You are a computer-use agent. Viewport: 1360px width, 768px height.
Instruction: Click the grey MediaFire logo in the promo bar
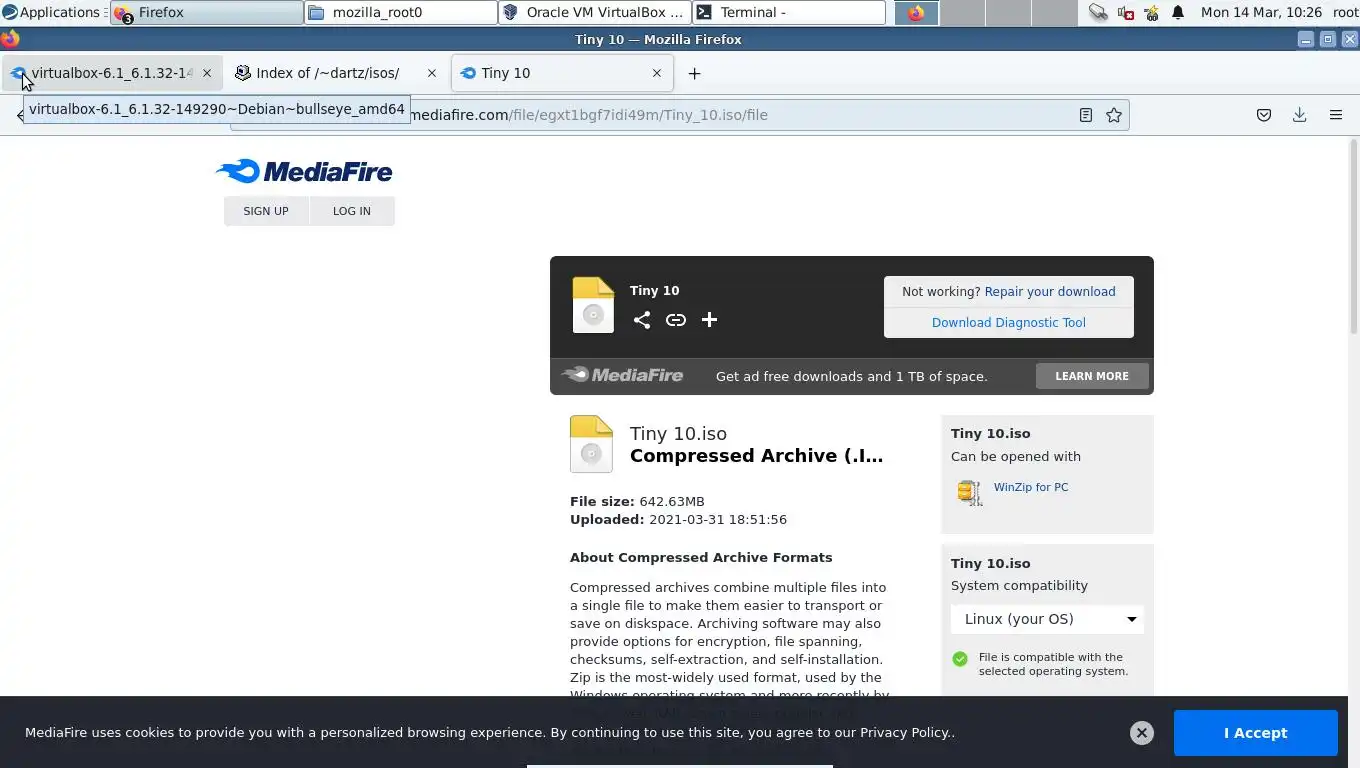[622, 375]
